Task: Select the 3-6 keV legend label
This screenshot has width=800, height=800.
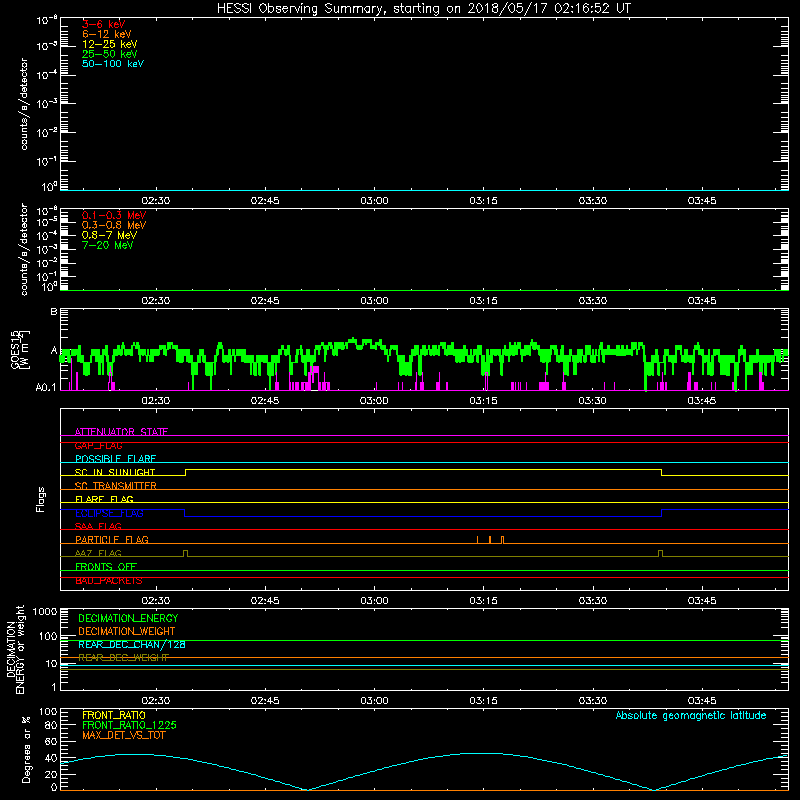Action: [104, 24]
